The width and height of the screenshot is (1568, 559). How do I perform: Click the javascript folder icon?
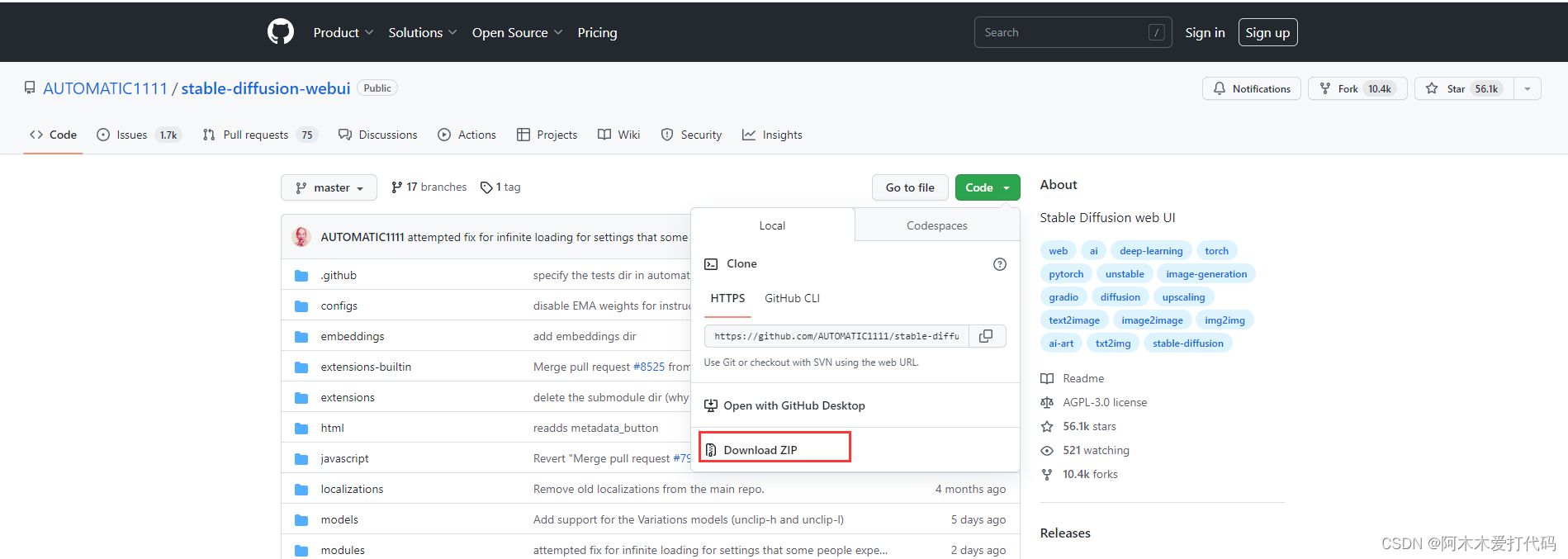coord(301,459)
